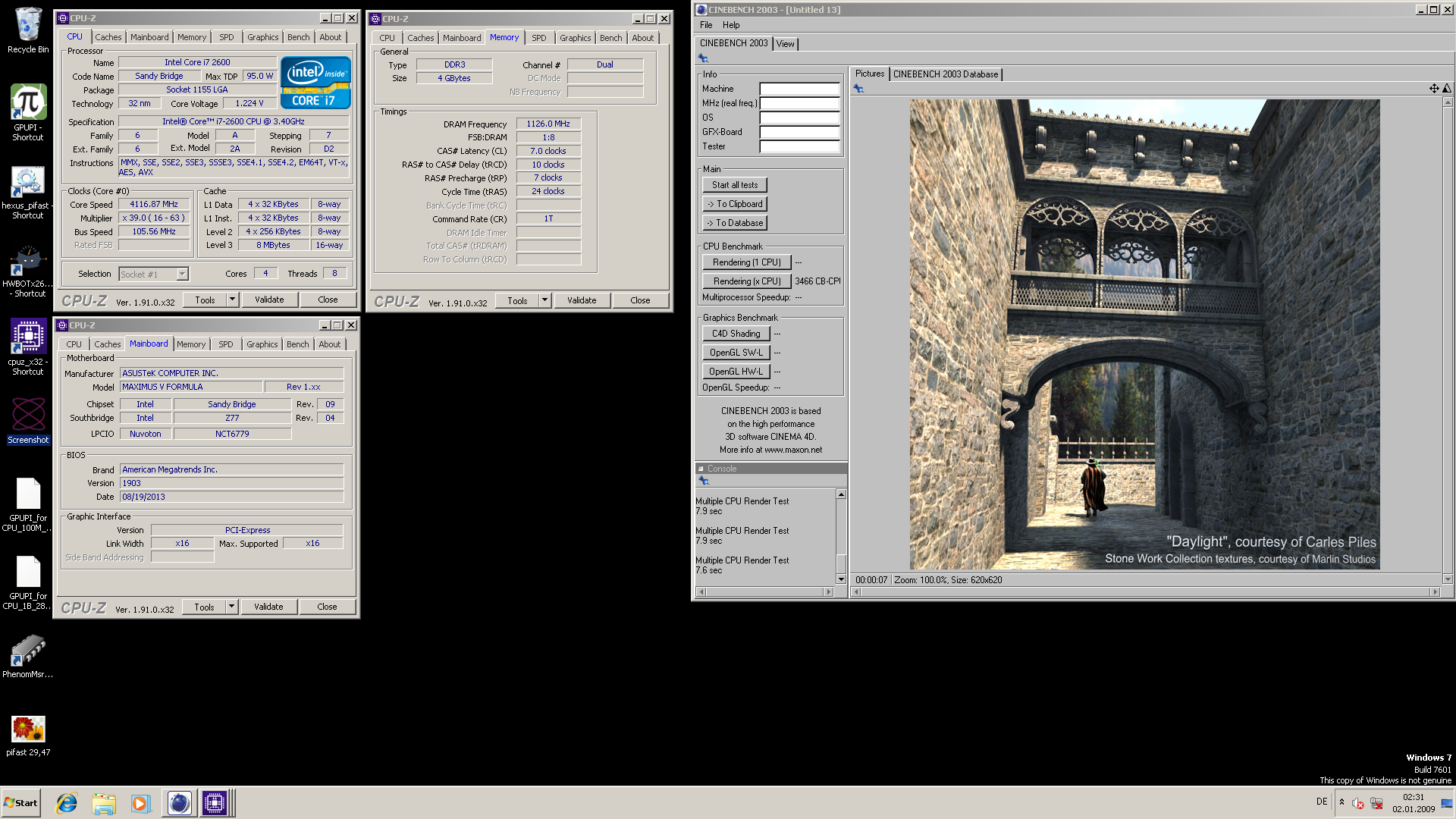
Task: Open the hexus_pifast Shortcut icon
Action: click(x=27, y=193)
